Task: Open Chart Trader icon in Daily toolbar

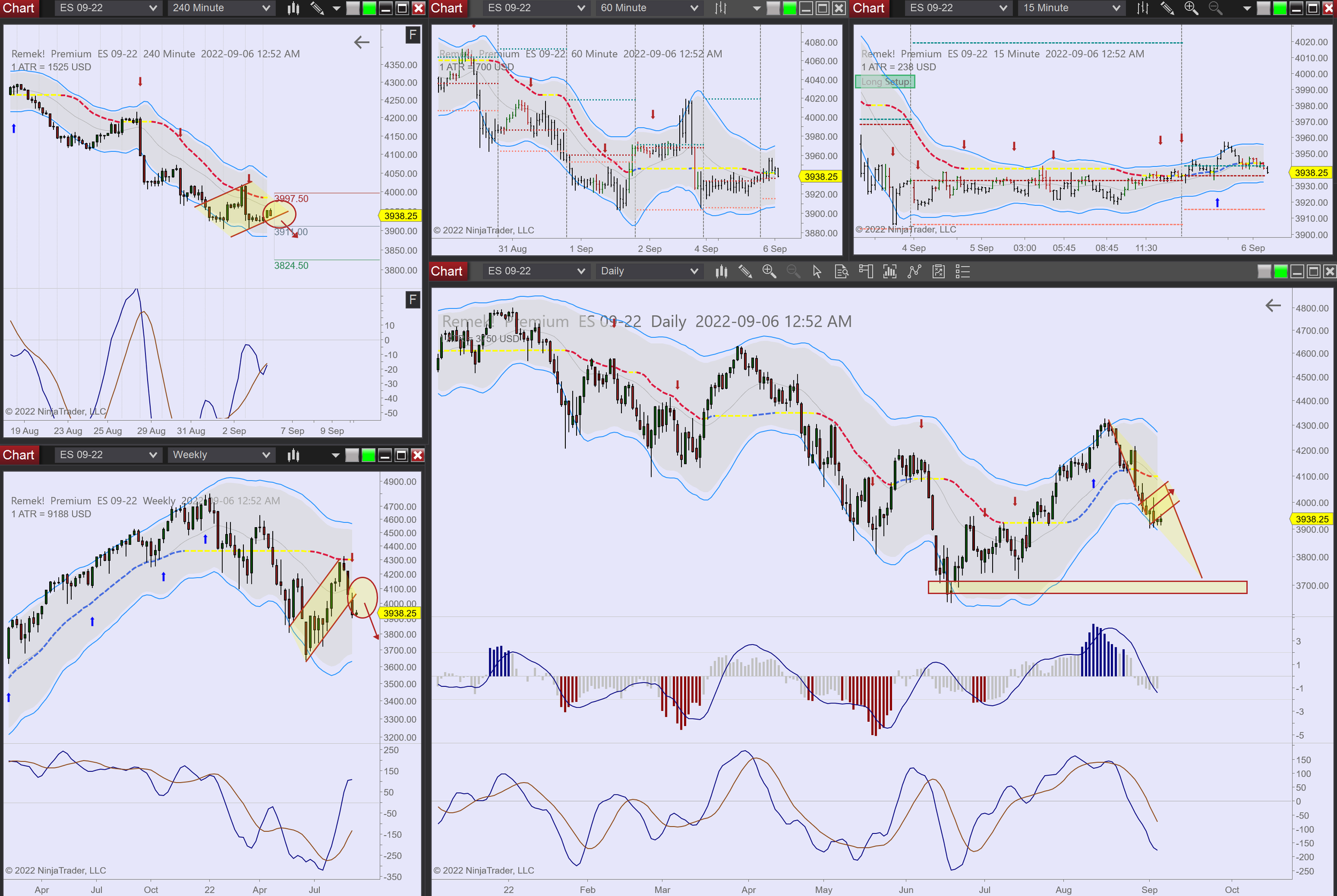Action: click(x=865, y=272)
